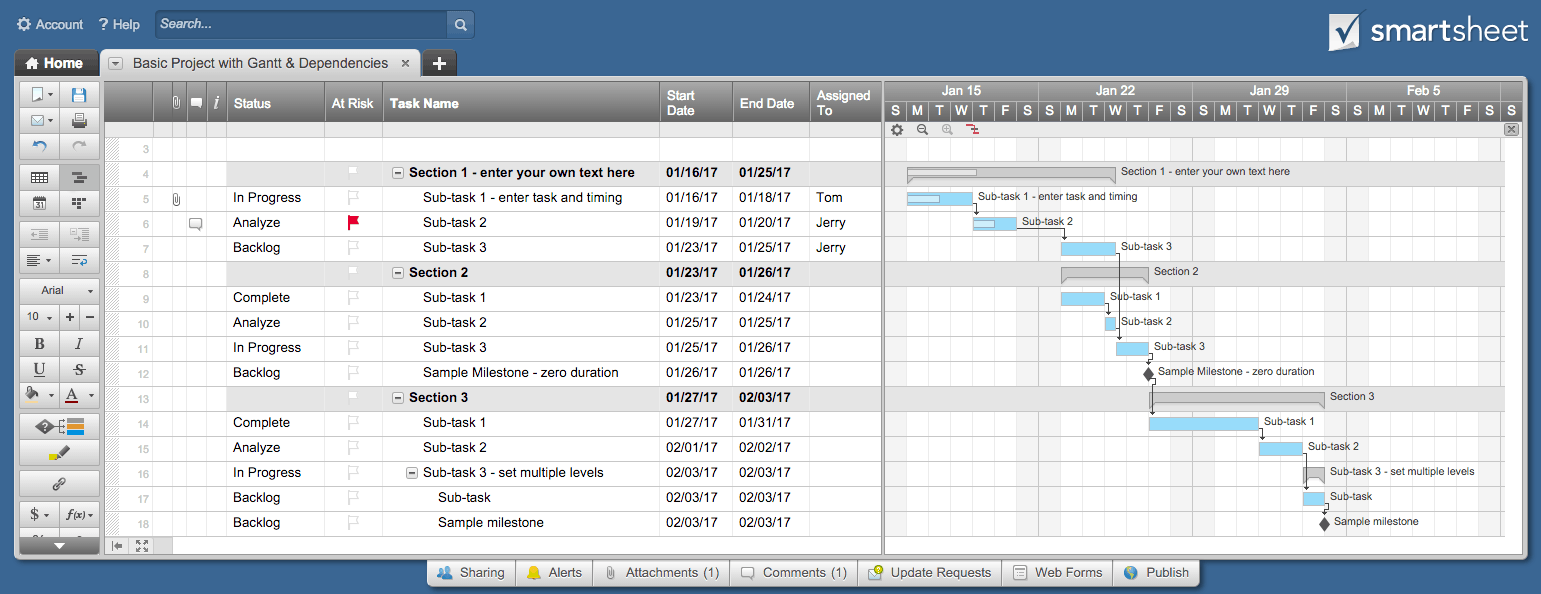Open conditional formatting rules icon
Screen dimensions: 1541x594
click(59, 427)
